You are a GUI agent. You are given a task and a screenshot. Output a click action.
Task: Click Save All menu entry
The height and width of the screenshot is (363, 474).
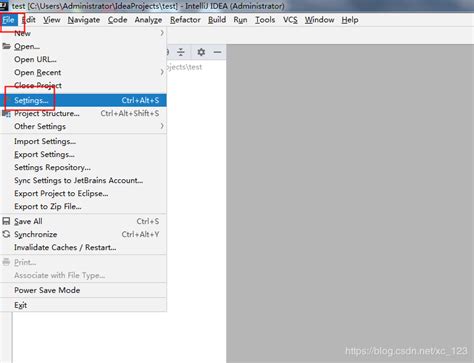(83, 221)
